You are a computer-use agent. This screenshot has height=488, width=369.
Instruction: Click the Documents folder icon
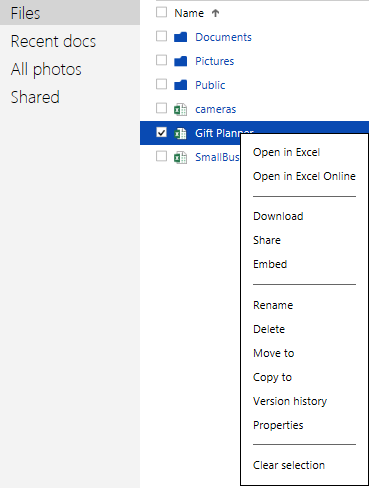pos(180,37)
